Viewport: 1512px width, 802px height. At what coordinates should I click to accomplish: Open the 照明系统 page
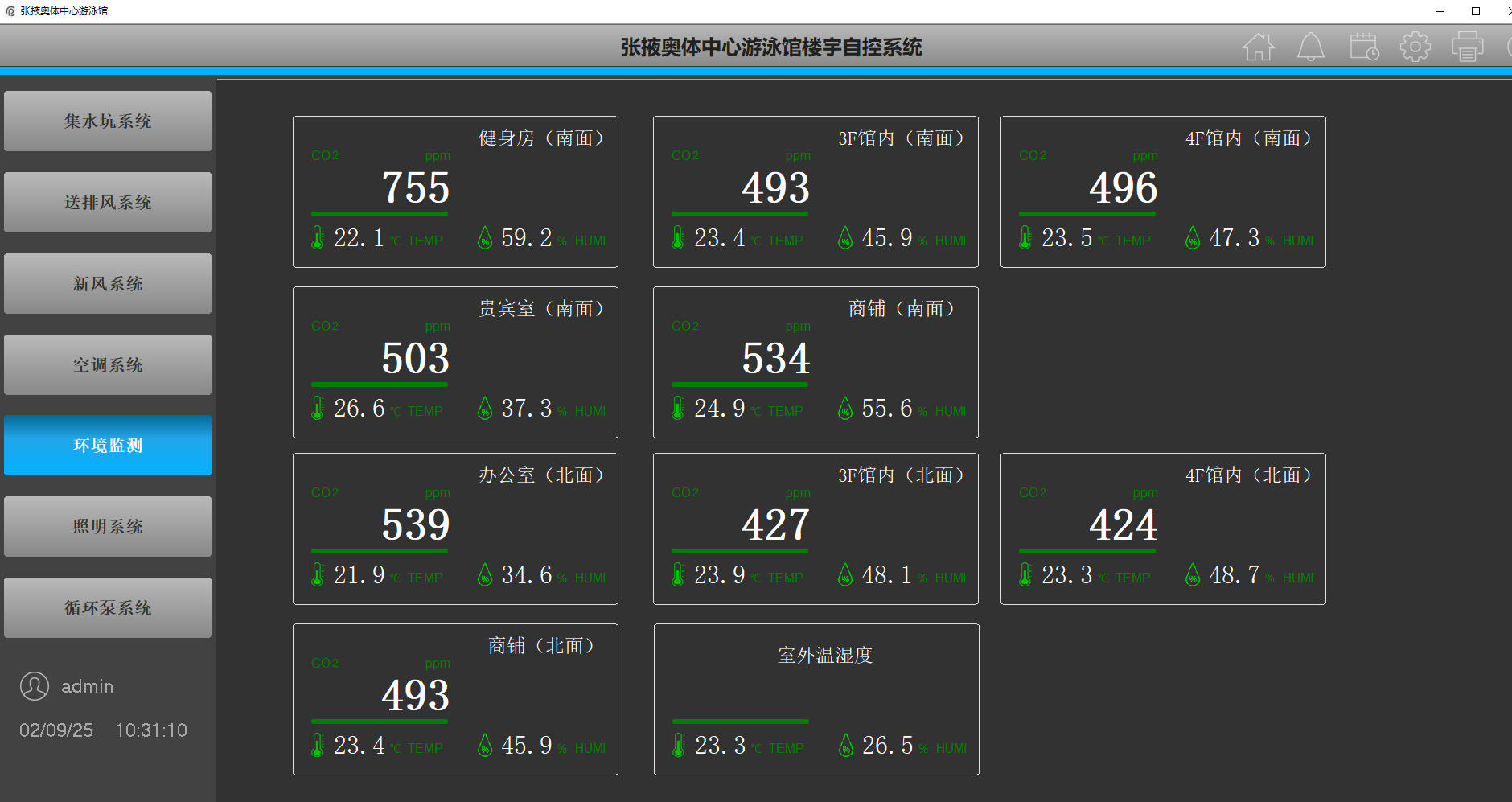pyautogui.click(x=108, y=527)
